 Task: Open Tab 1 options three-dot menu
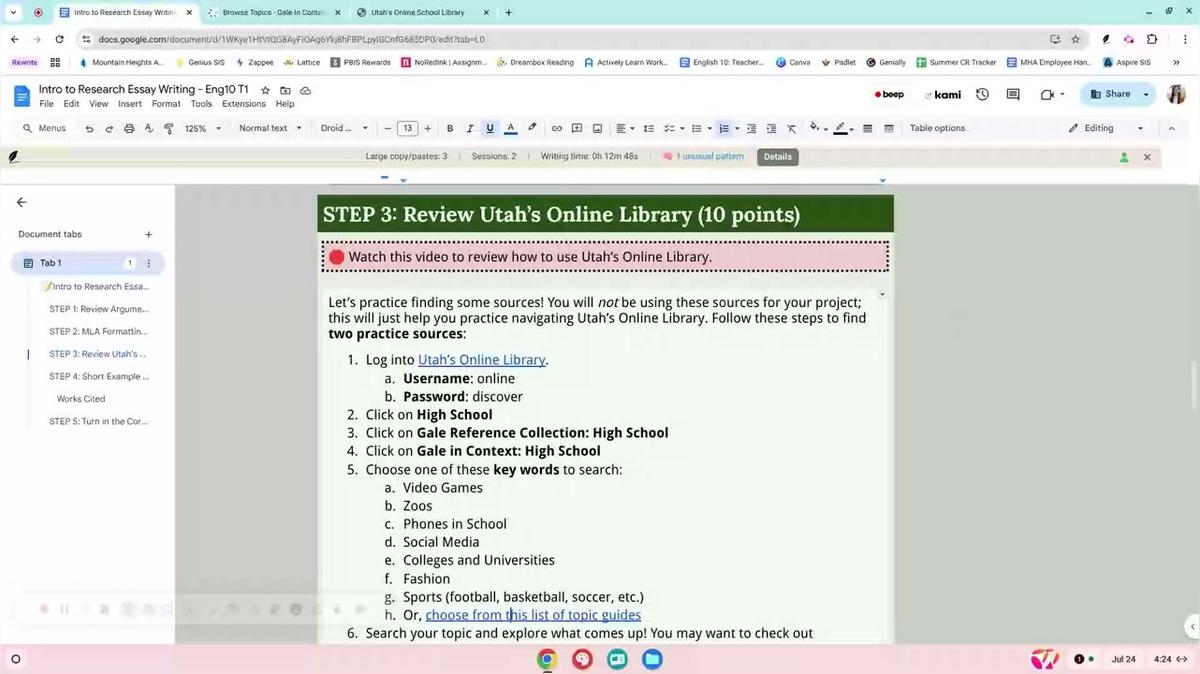tap(149, 263)
